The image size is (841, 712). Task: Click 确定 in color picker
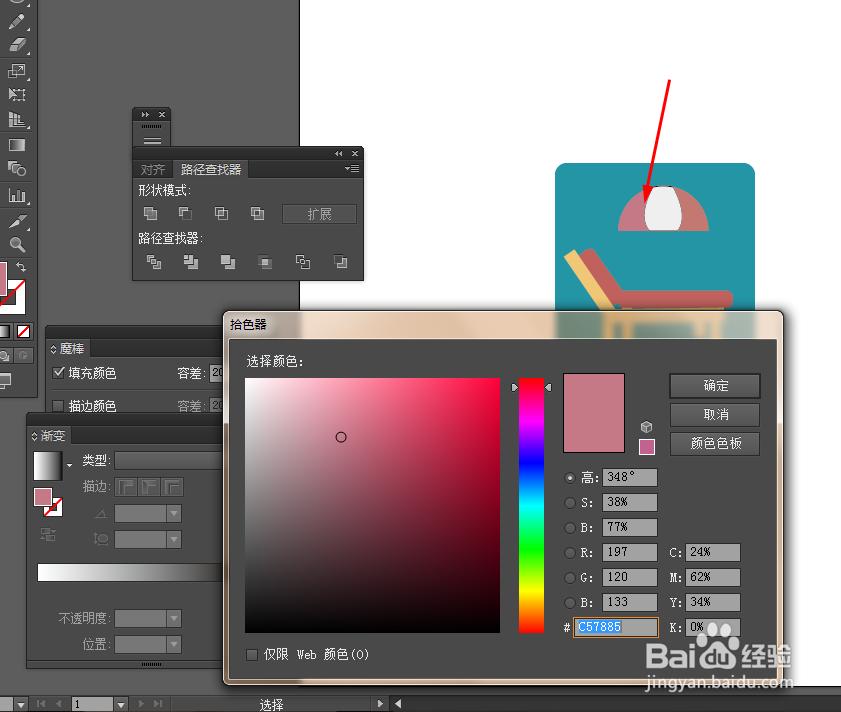point(715,386)
